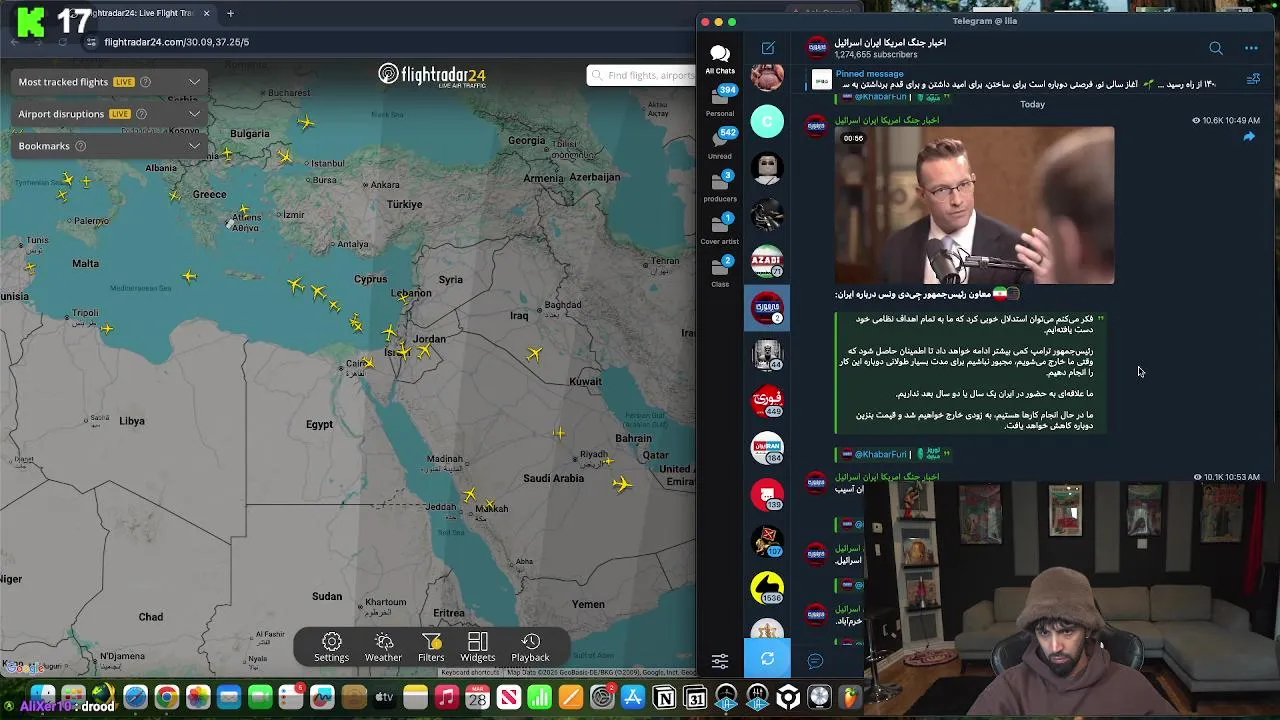Select the Cover artist chat folder
The image size is (1280, 720).
720,230
